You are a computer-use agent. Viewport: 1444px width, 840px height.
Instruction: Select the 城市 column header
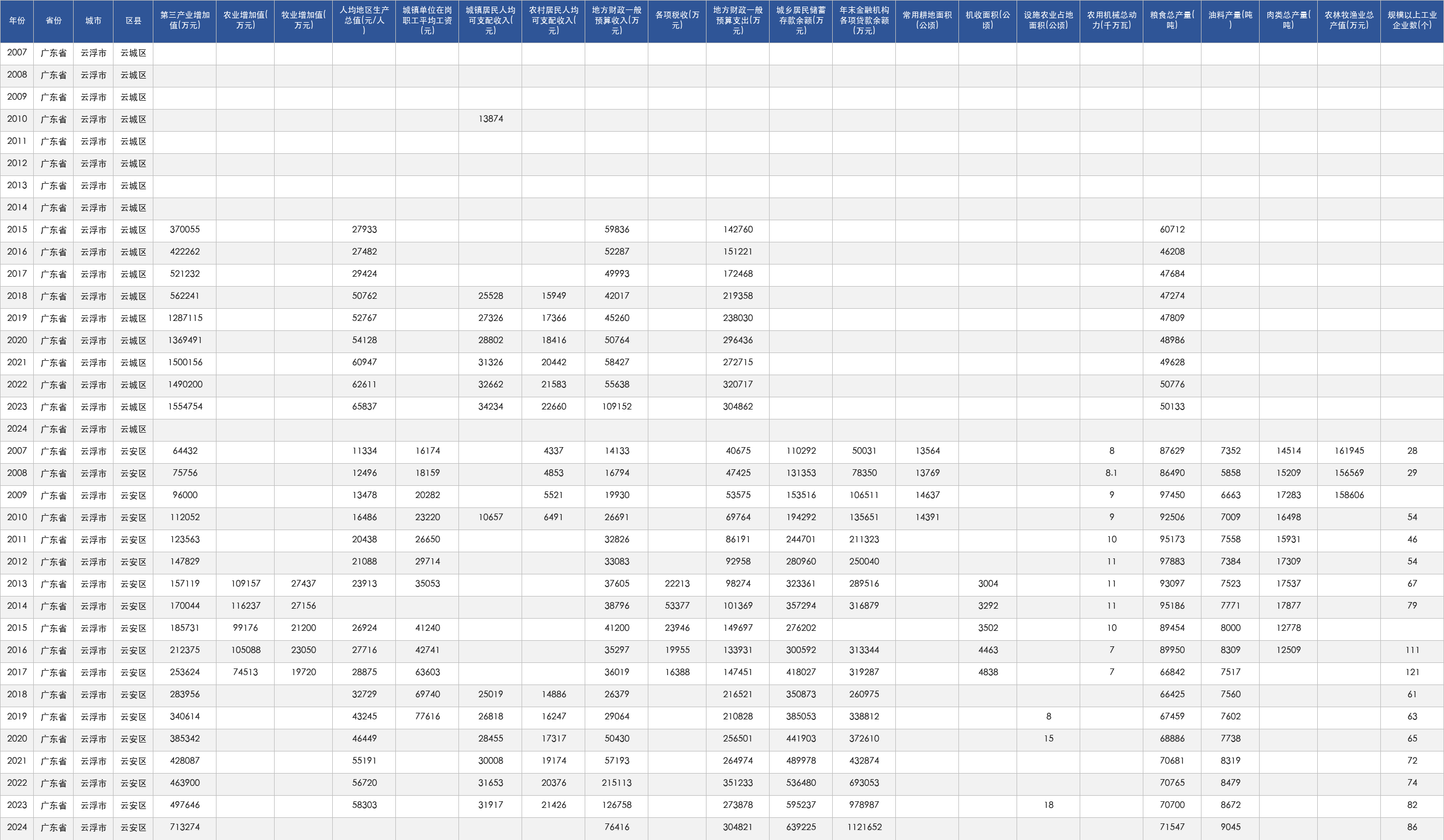(94, 20)
